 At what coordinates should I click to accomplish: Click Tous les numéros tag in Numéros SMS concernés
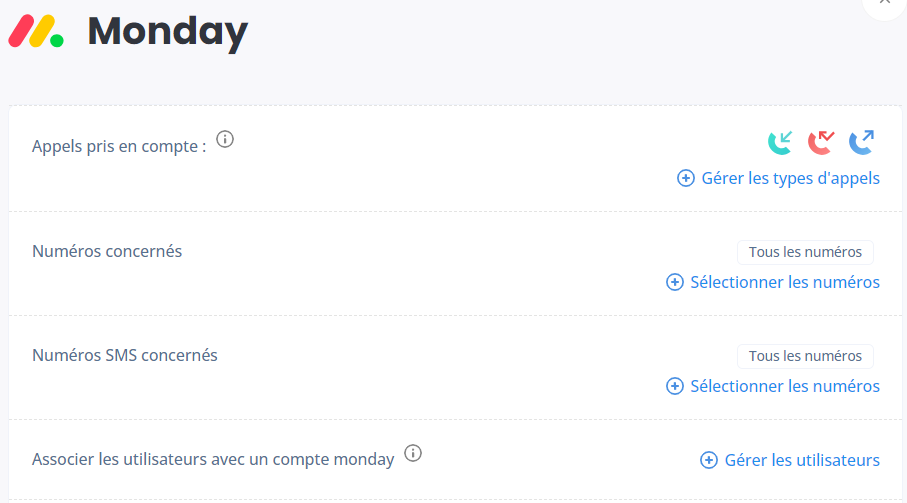[x=805, y=356]
